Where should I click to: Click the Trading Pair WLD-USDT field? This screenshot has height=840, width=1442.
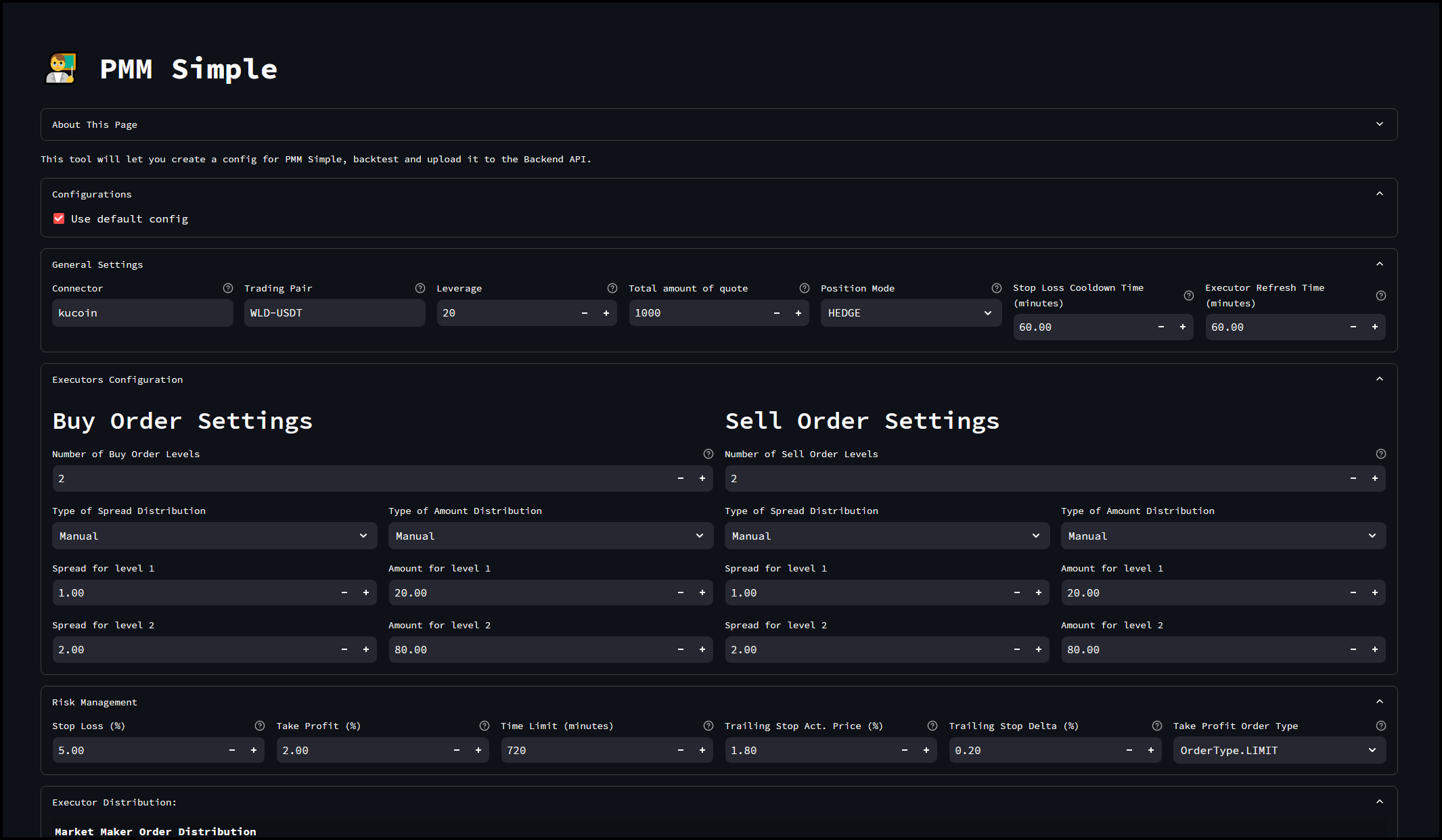[334, 313]
